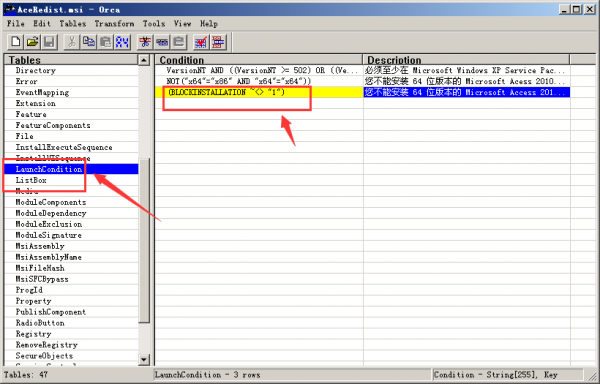This screenshot has height=384, width=600.
Task: Select the ModuleDependency table
Action: (51, 213)
